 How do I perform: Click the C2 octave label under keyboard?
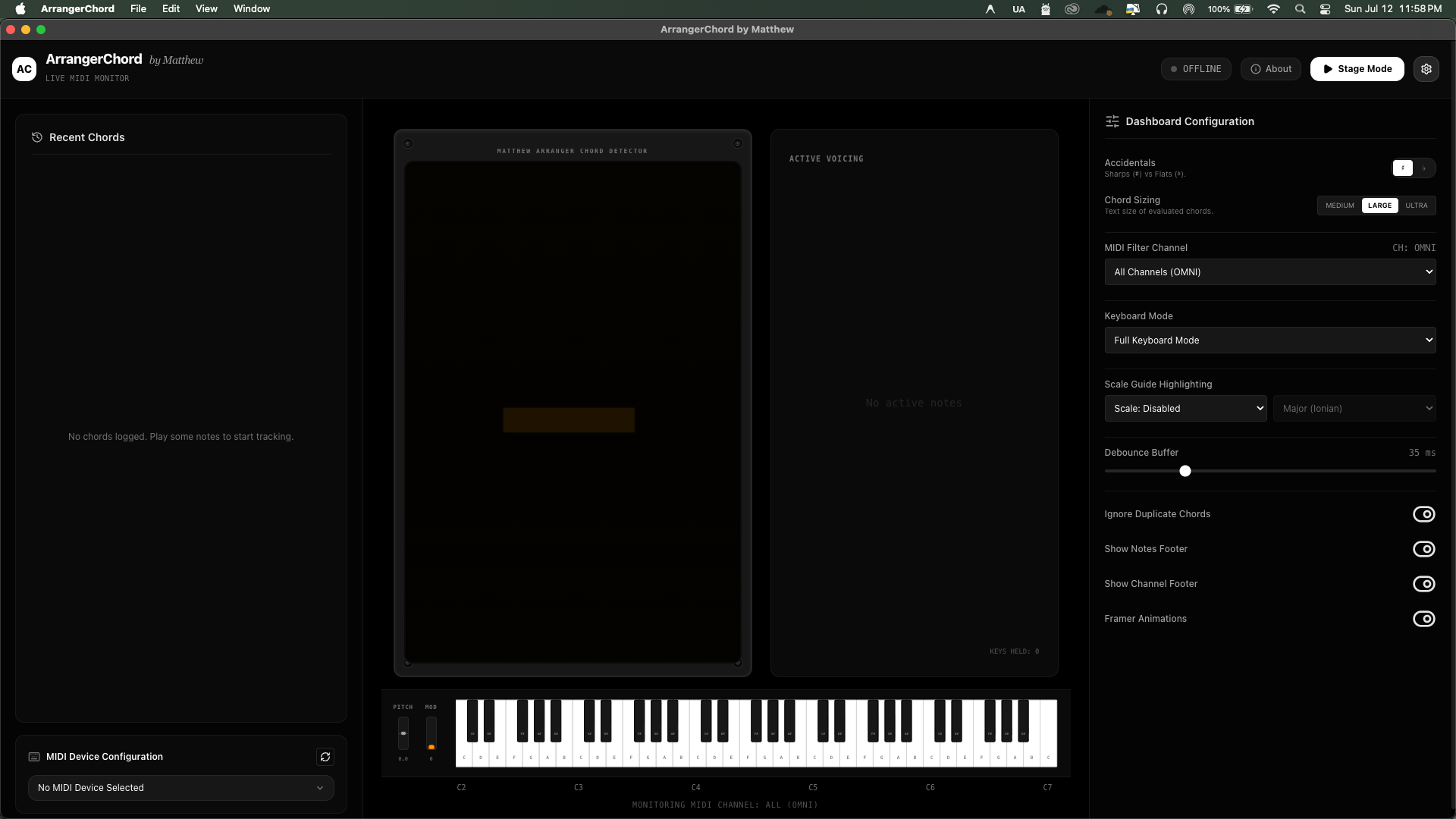coord(461,788)
